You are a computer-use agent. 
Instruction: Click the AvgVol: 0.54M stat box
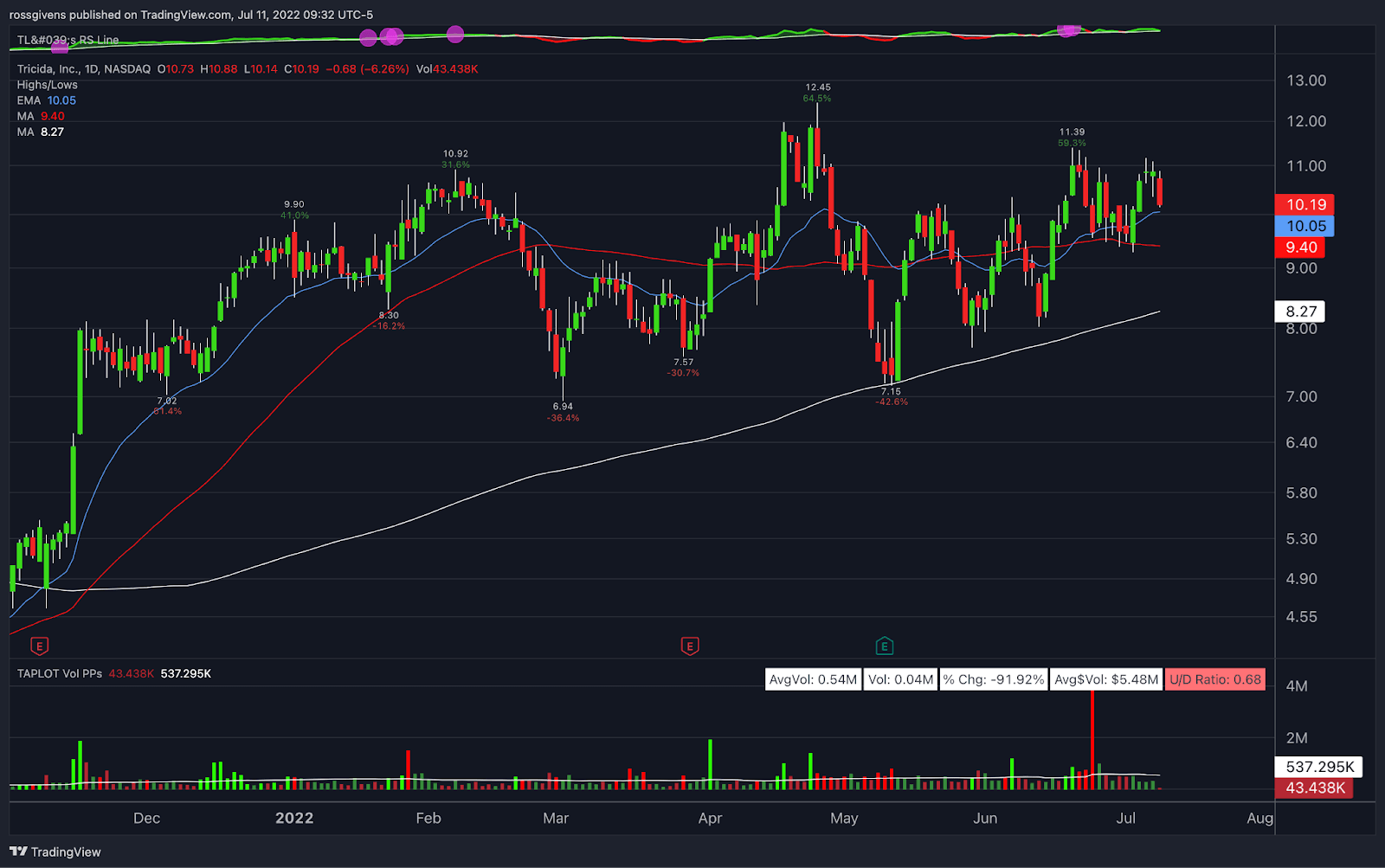813,679
